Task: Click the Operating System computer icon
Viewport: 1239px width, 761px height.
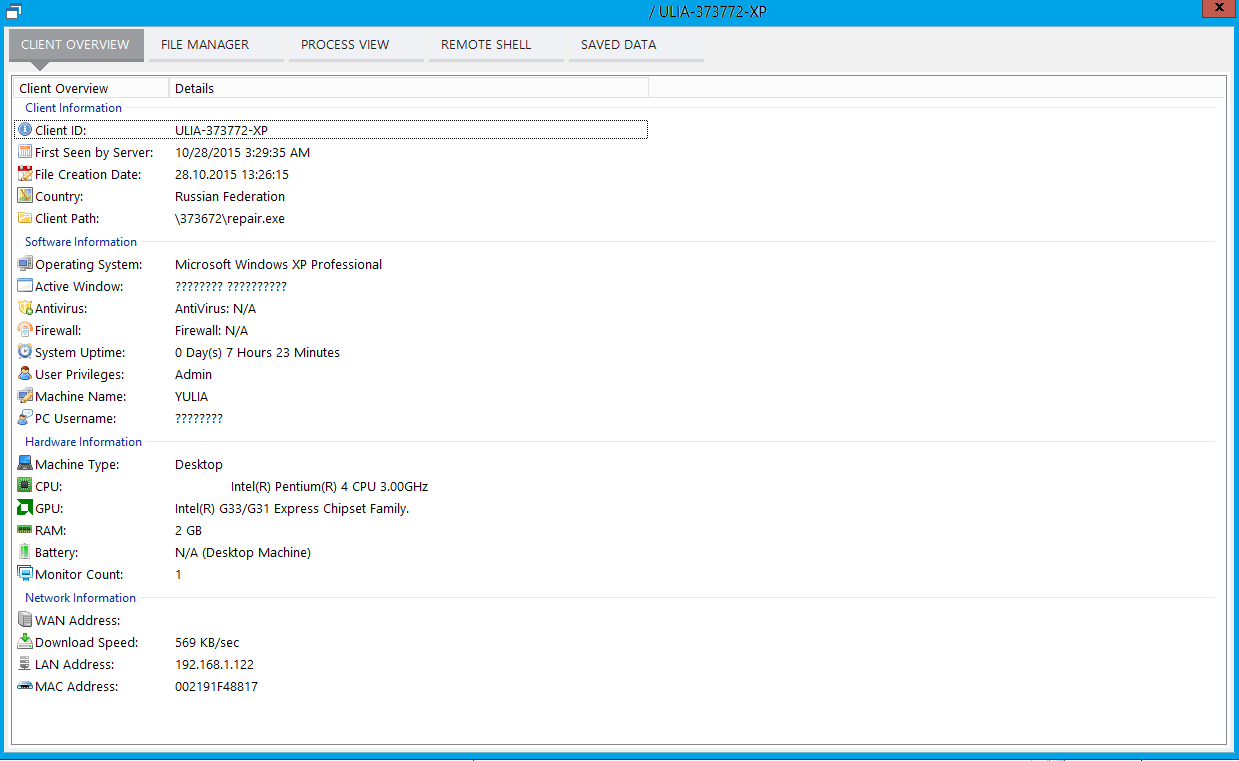Action: click(x=25, y=264)
